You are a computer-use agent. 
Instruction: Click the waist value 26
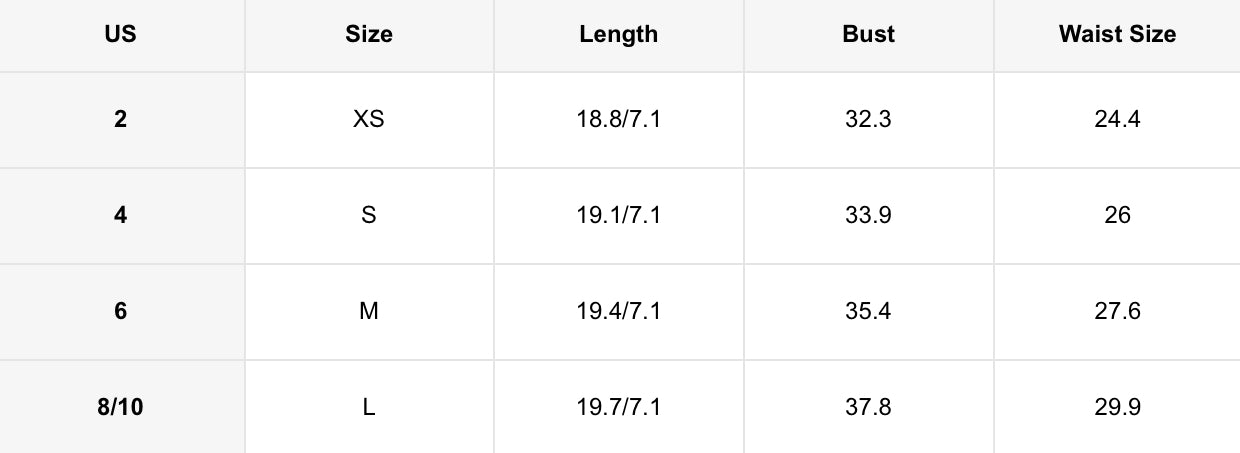pos(1117,216)
